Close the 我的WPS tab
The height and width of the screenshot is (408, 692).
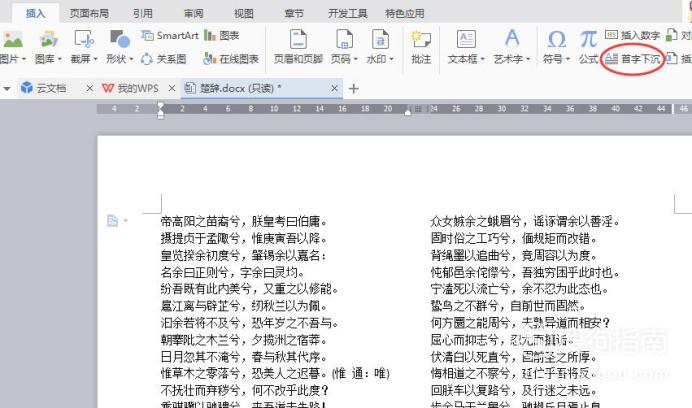click(x=172, y=88)
